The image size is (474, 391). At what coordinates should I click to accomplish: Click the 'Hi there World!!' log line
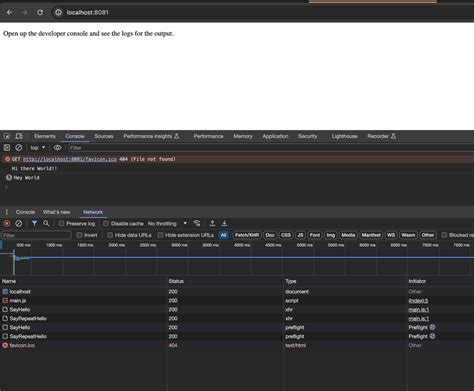(x=34, y=168)
